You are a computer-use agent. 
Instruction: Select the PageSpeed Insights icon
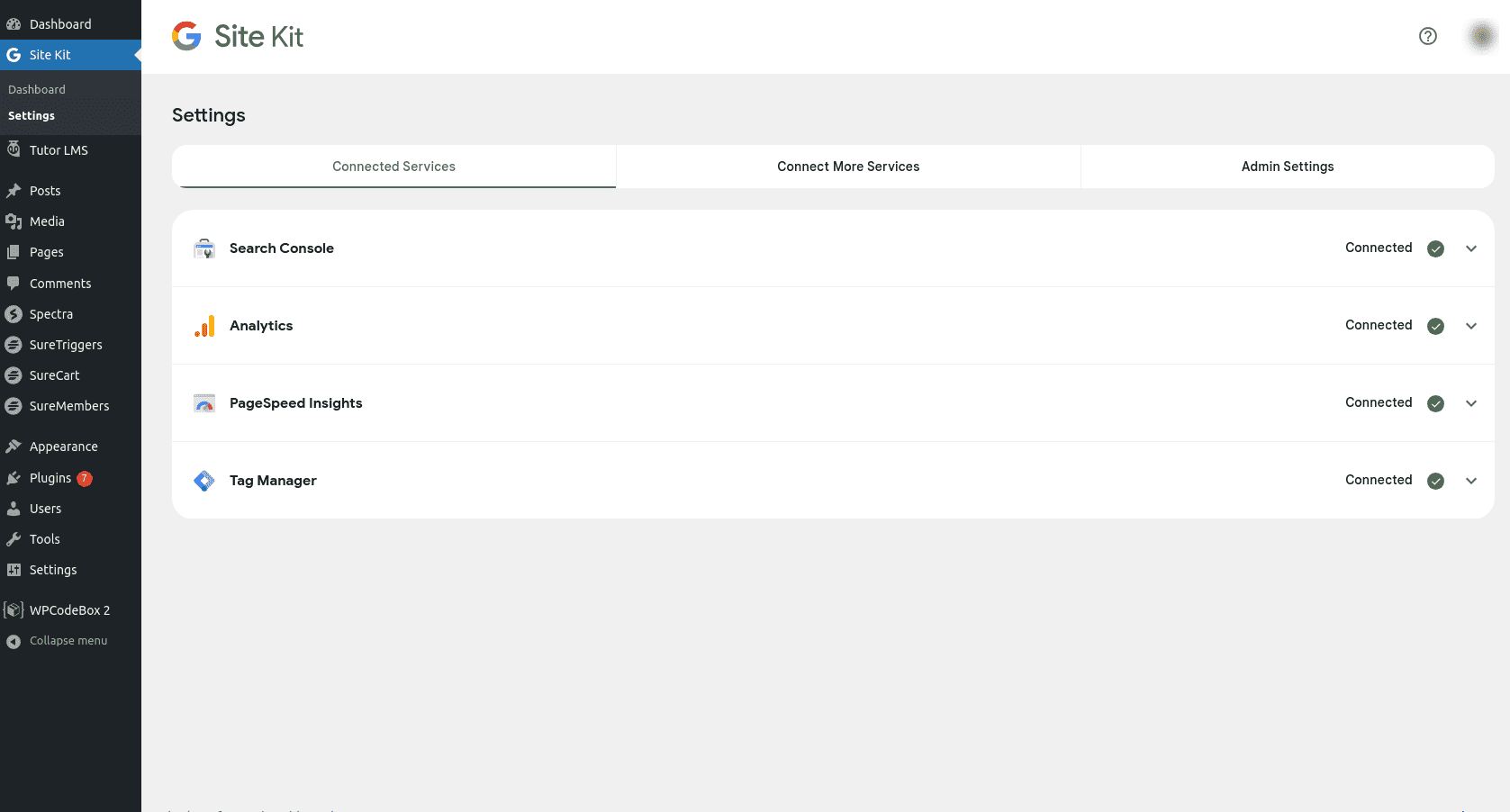coord(204,403)
